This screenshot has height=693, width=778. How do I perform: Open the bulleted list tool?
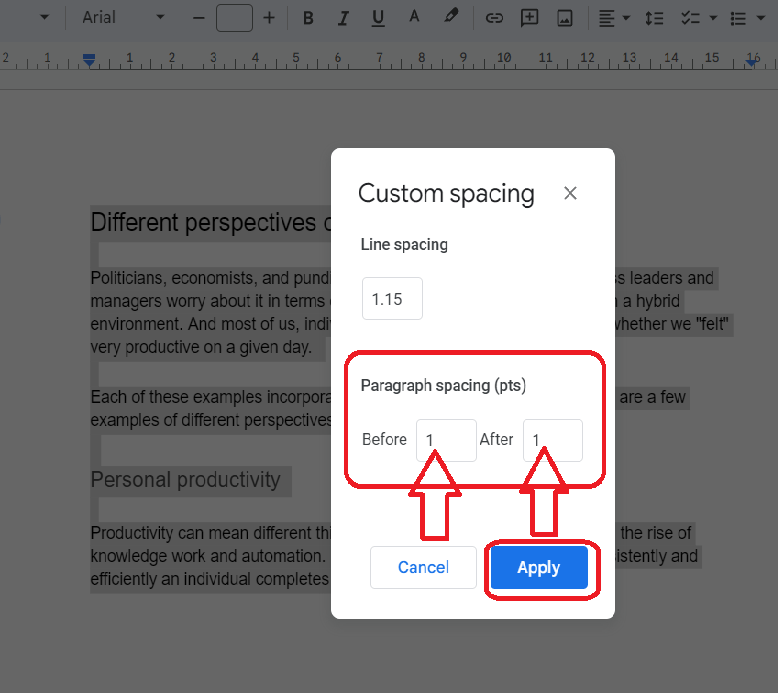tap(738, 19)
